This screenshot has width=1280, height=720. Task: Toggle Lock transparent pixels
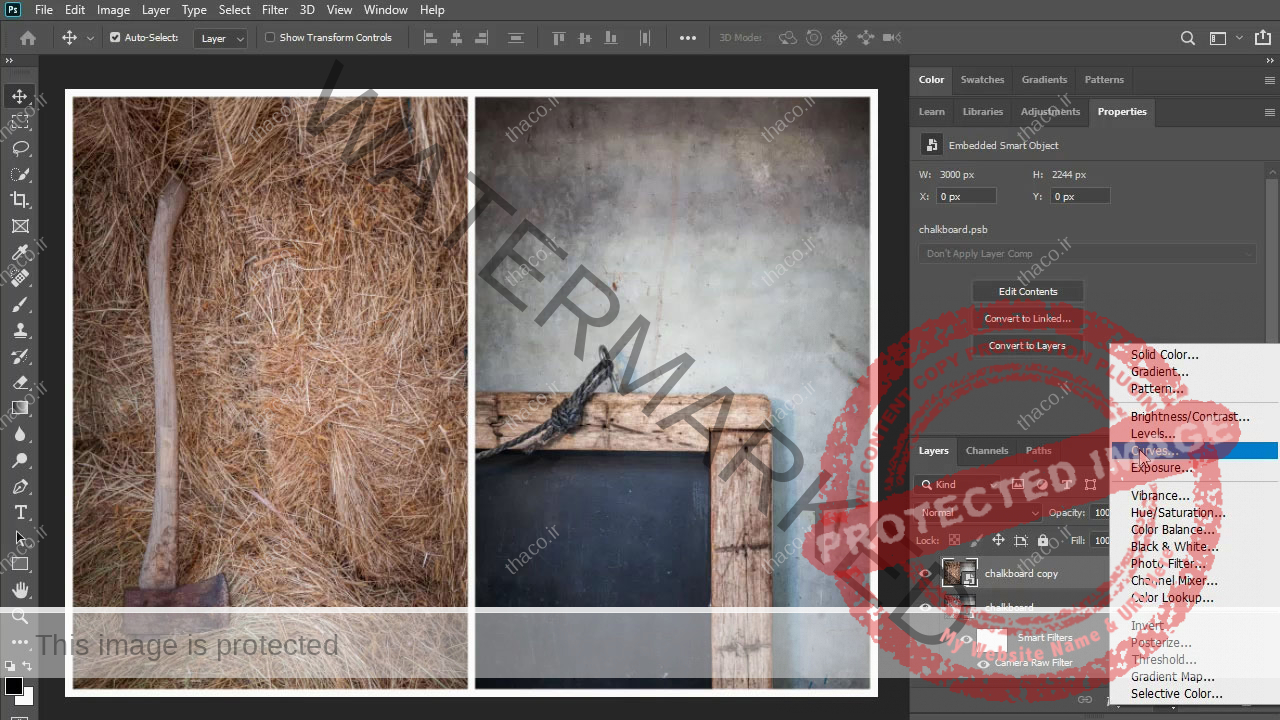click(954, 540)
